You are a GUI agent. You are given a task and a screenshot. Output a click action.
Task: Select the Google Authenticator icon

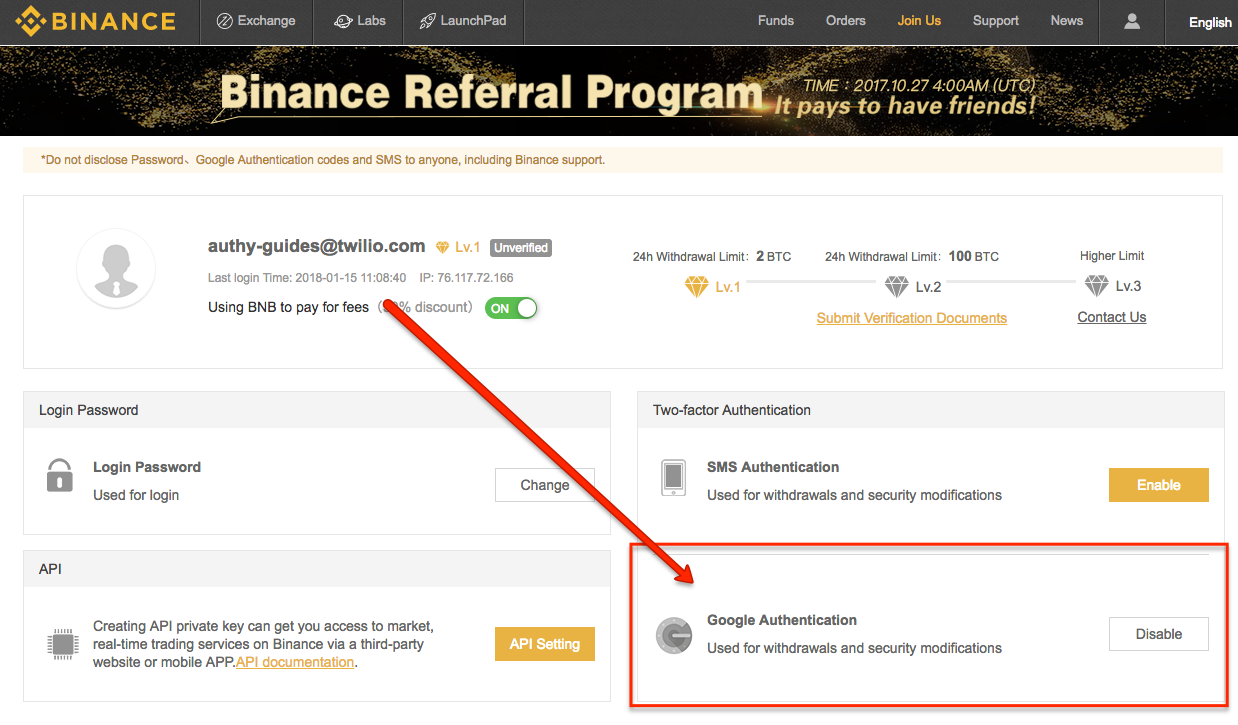click(x=673, y=635)
